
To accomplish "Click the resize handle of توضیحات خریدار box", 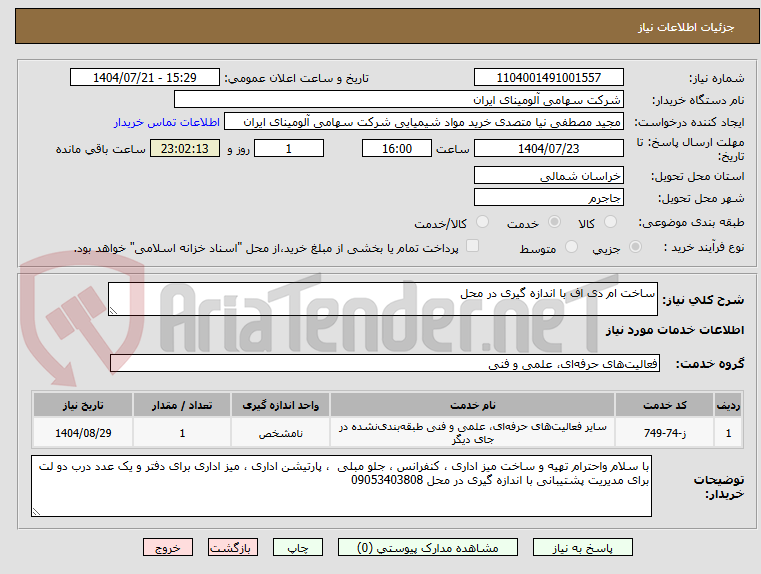I will [x=36, y=511].
